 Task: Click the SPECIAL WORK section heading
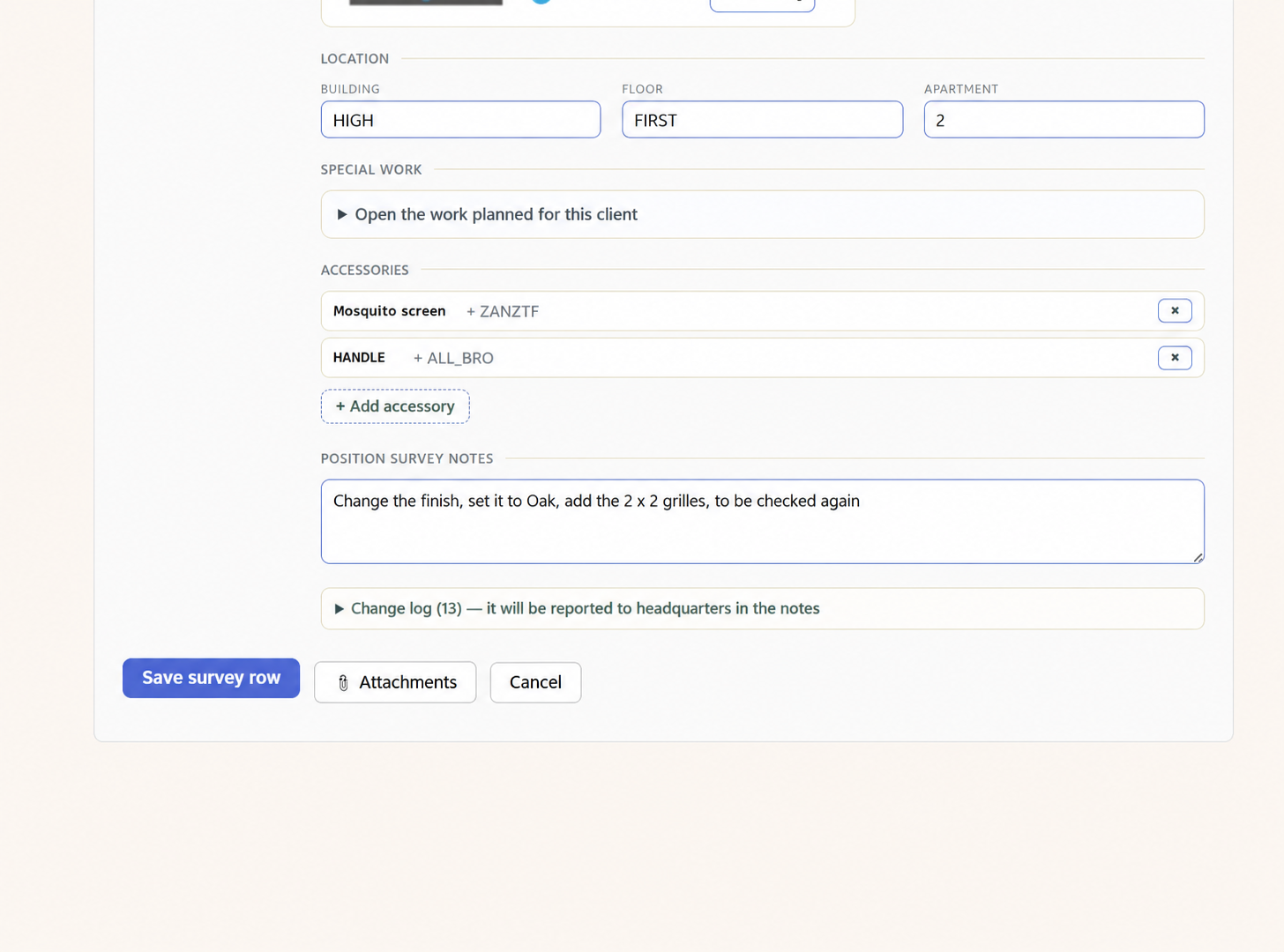tap(371, 169)
